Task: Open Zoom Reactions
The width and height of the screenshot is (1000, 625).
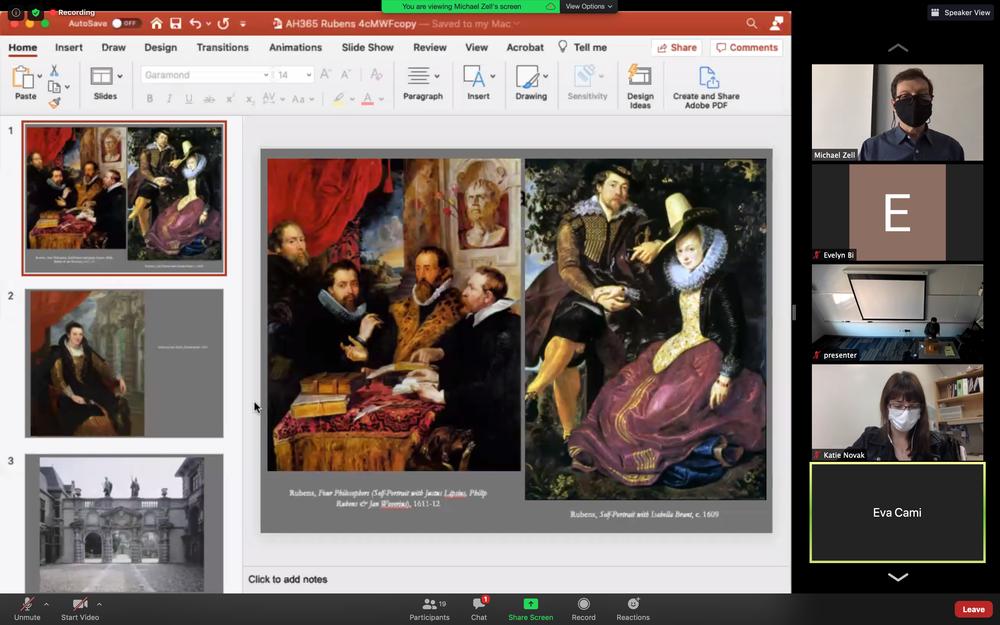Action: 633,609
